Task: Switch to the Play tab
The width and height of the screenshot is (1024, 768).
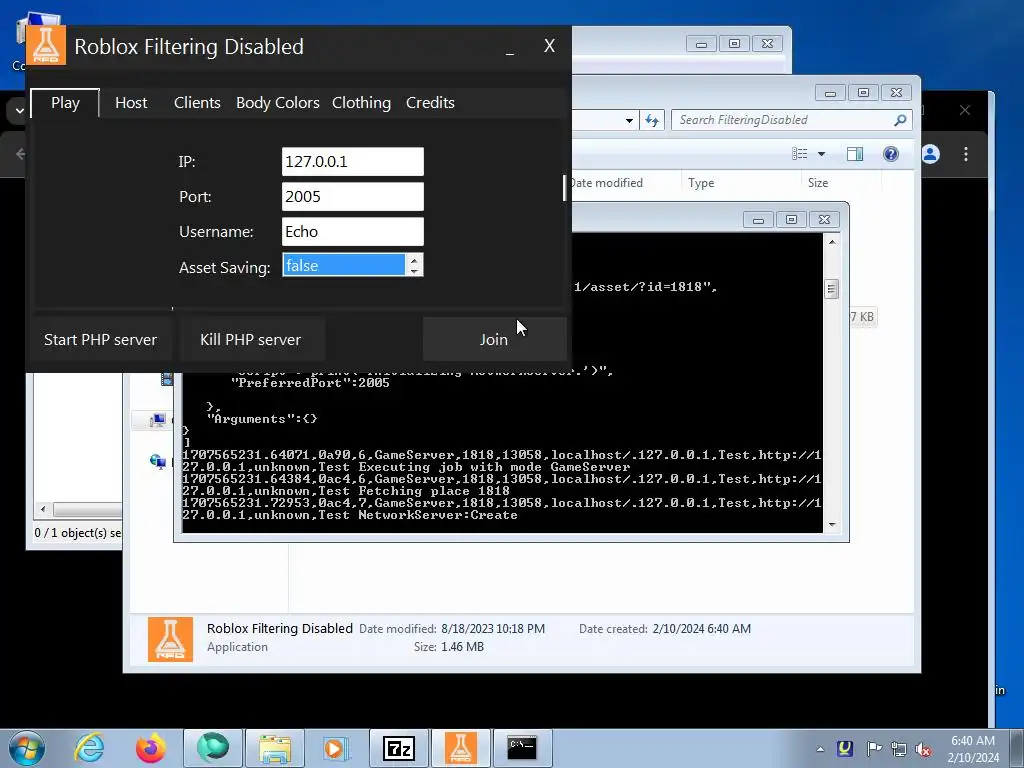Action: [x=65, y=103]
